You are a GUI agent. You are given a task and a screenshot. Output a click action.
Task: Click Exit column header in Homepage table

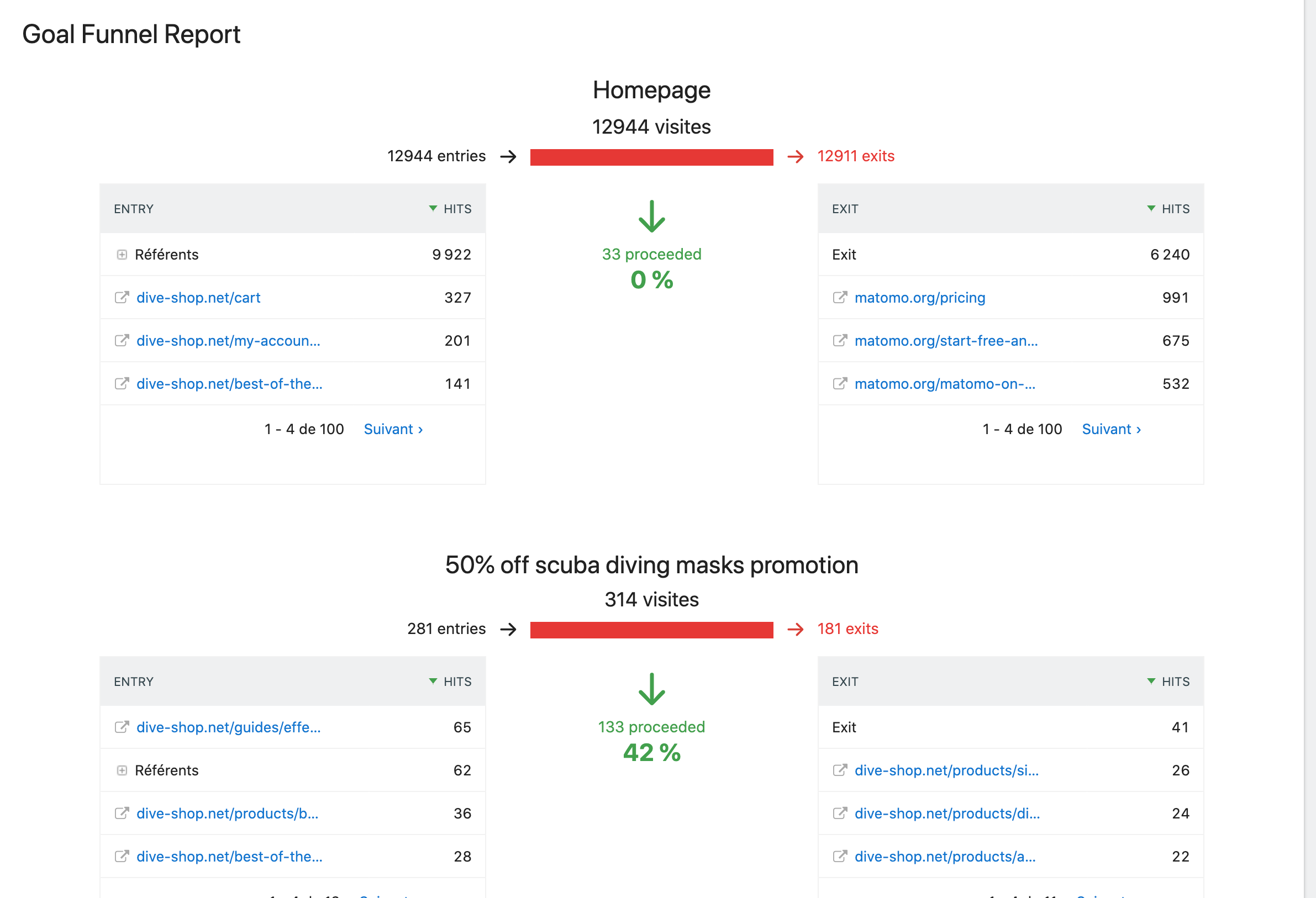[845, 209]
